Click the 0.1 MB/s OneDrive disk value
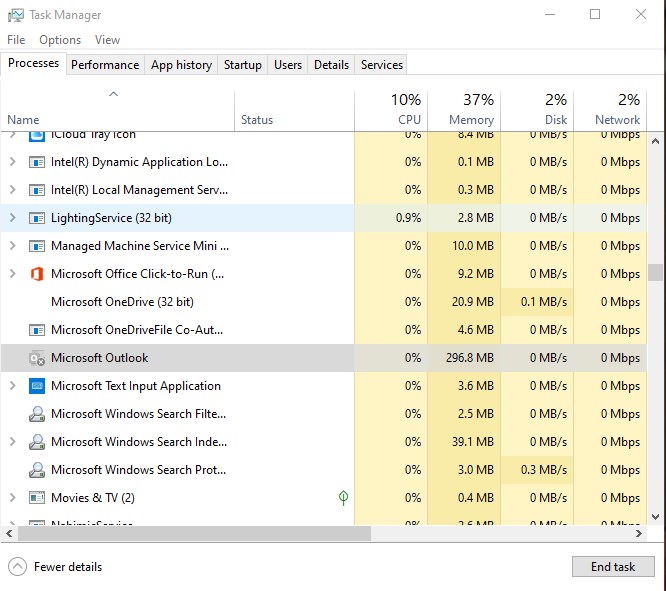 [x=544, y=302]
